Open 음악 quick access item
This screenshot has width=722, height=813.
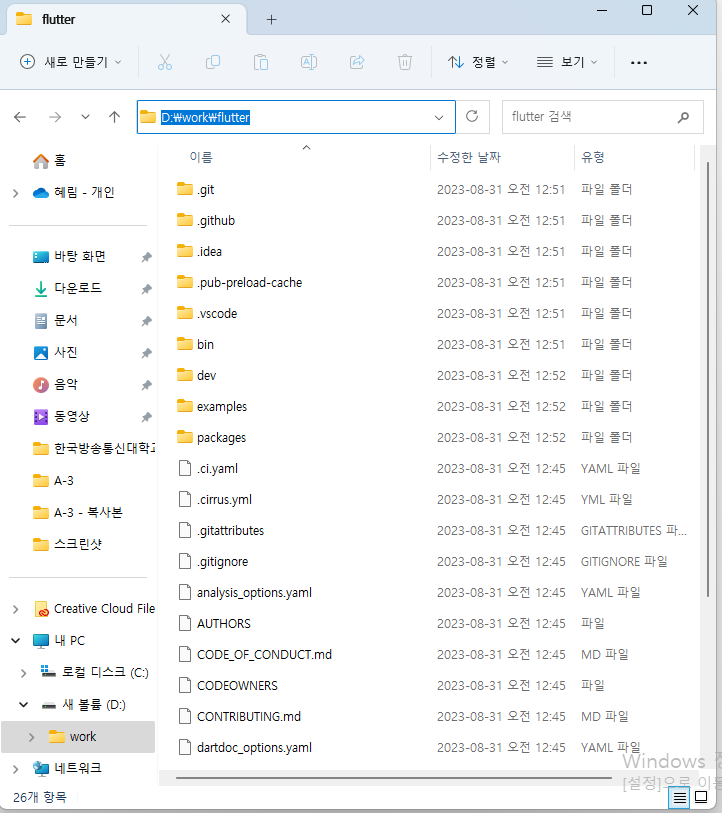(55, 385)
